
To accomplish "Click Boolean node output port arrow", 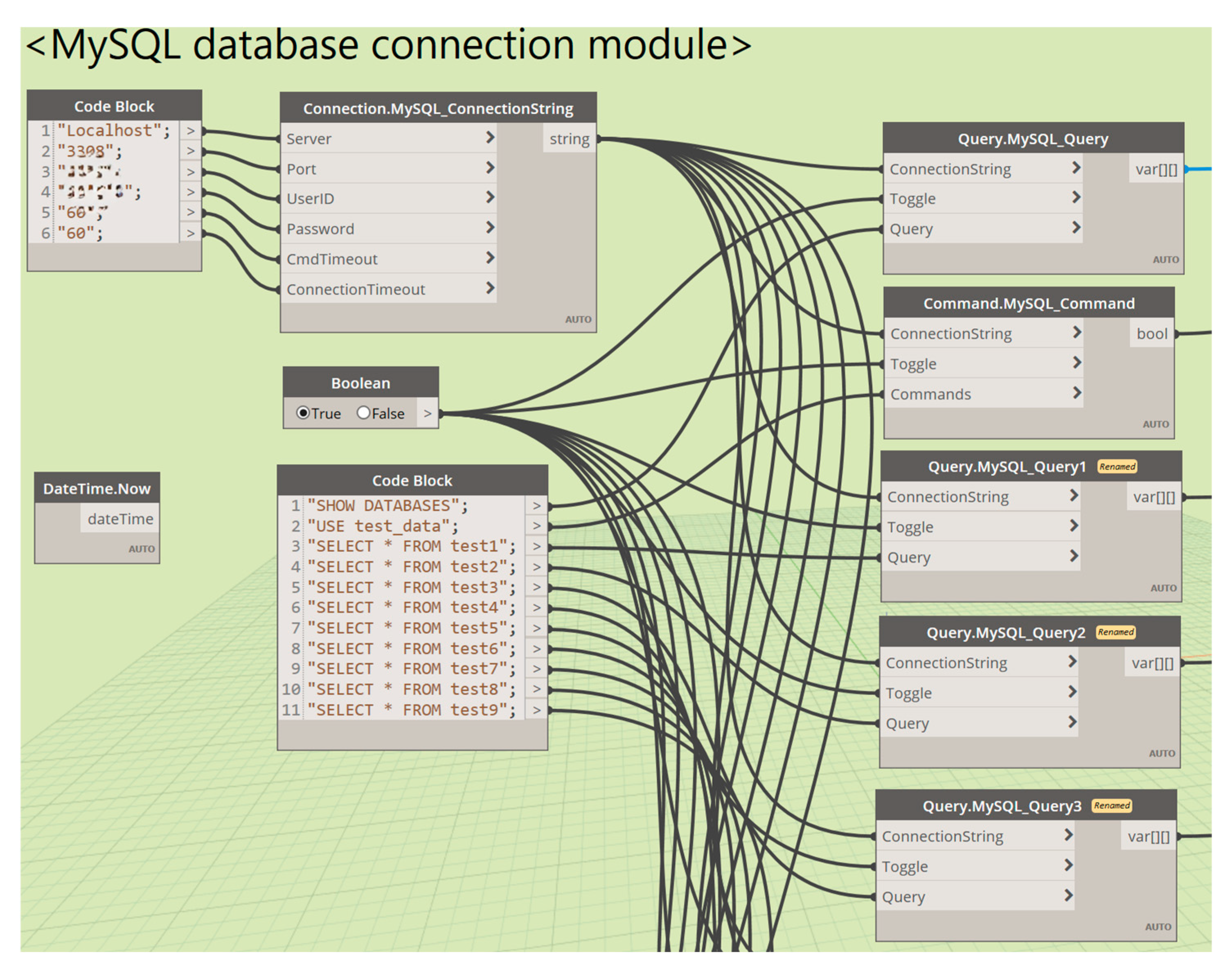I will (x=428, y=413).
